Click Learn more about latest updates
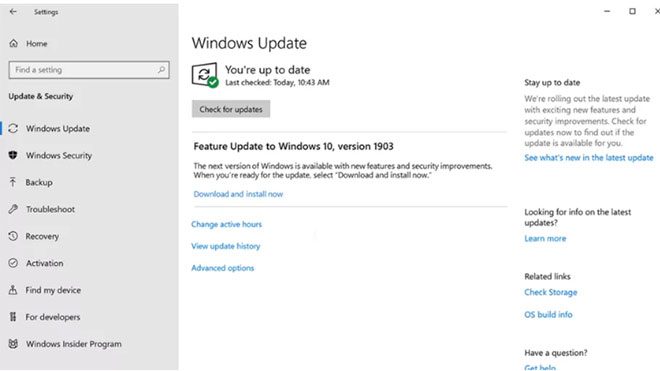Viewport: 660px width, 371px height. point(545,238)
